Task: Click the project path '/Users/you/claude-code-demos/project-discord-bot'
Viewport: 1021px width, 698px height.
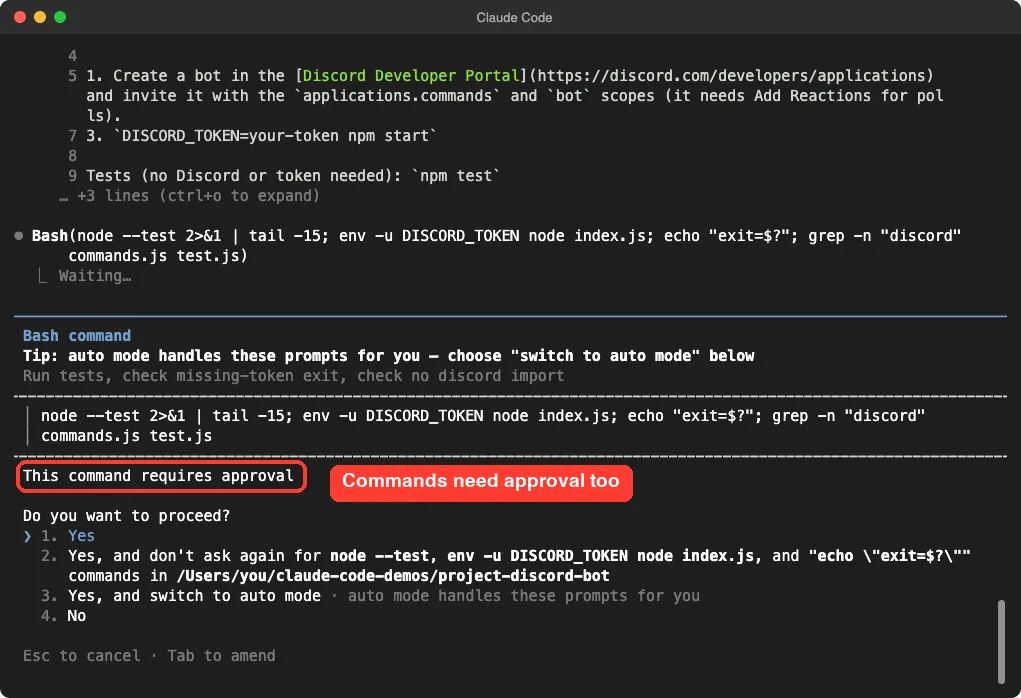Action: 393,576
